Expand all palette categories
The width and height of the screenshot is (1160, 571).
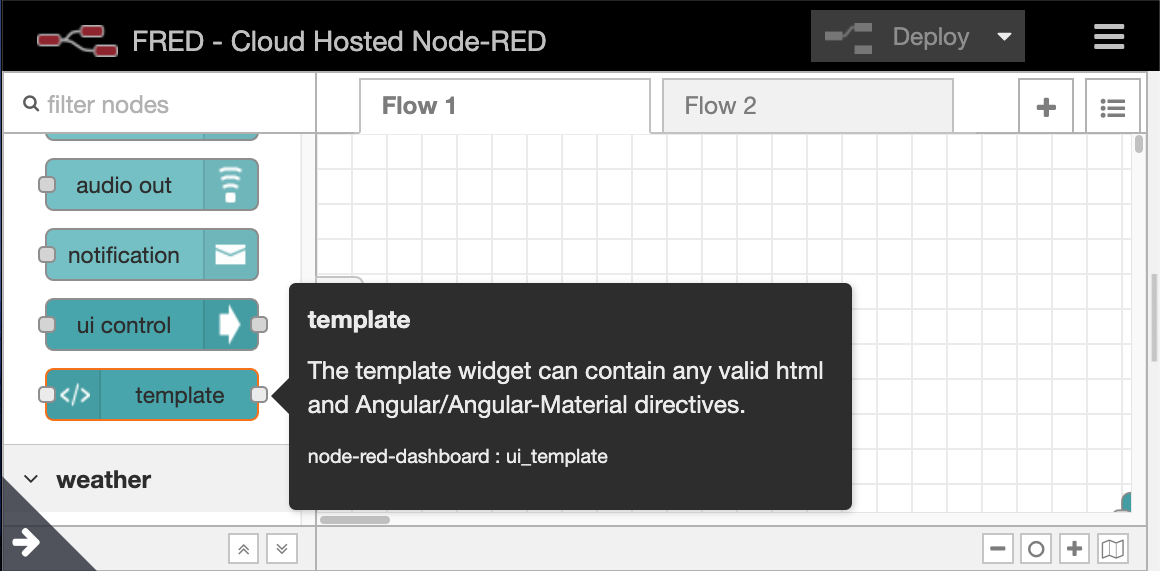pyautogui.click(x=282, y=549)
